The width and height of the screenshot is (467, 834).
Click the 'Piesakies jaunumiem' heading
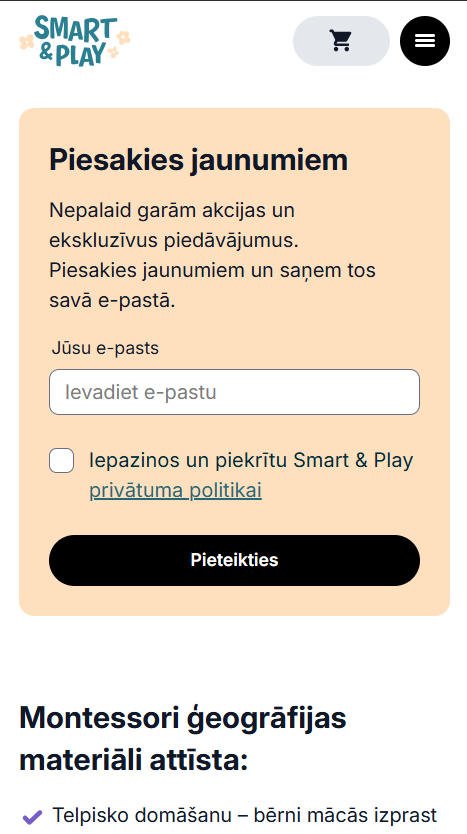pos(198,160)
